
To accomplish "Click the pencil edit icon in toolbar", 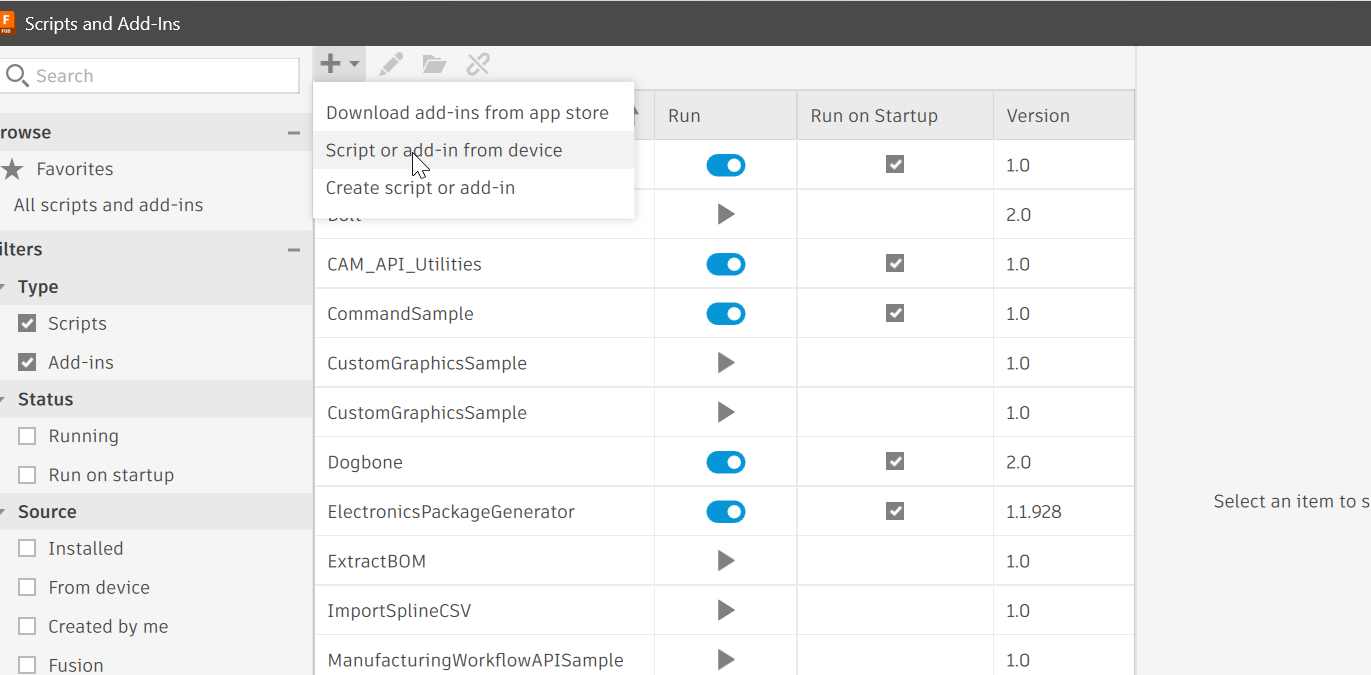I will 391,65.
